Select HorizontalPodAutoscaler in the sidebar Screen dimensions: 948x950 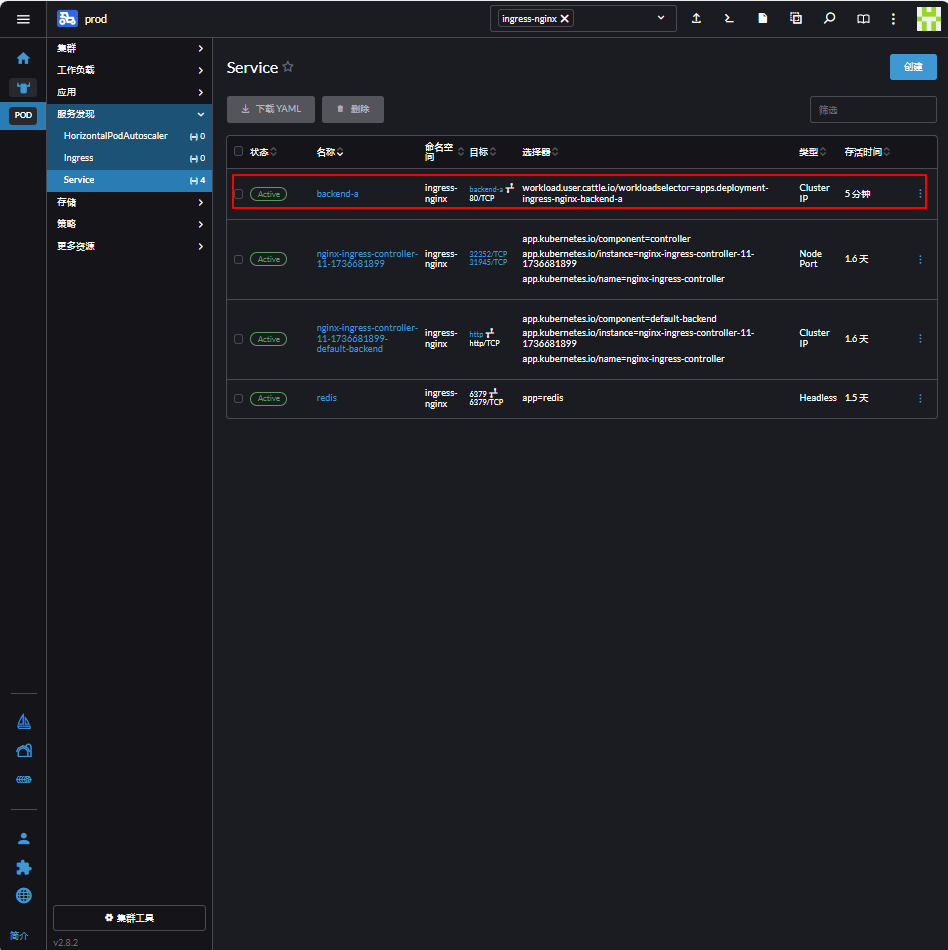115,136
